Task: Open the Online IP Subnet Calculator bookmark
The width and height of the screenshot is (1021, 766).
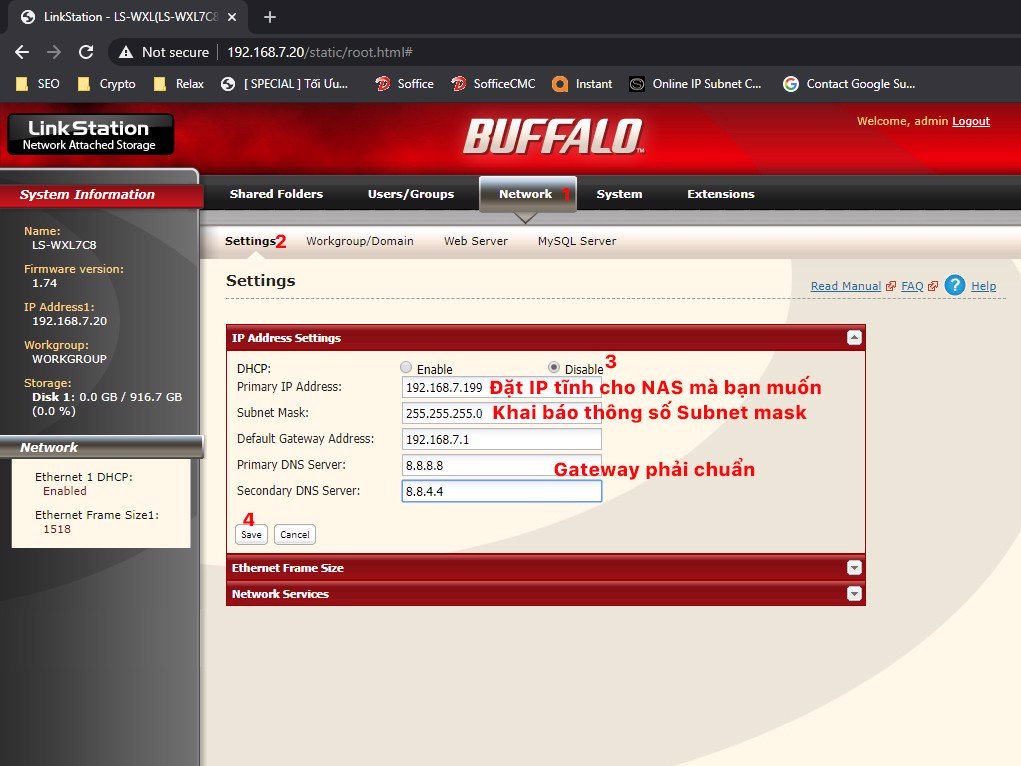Action: (x=695, y=84)
